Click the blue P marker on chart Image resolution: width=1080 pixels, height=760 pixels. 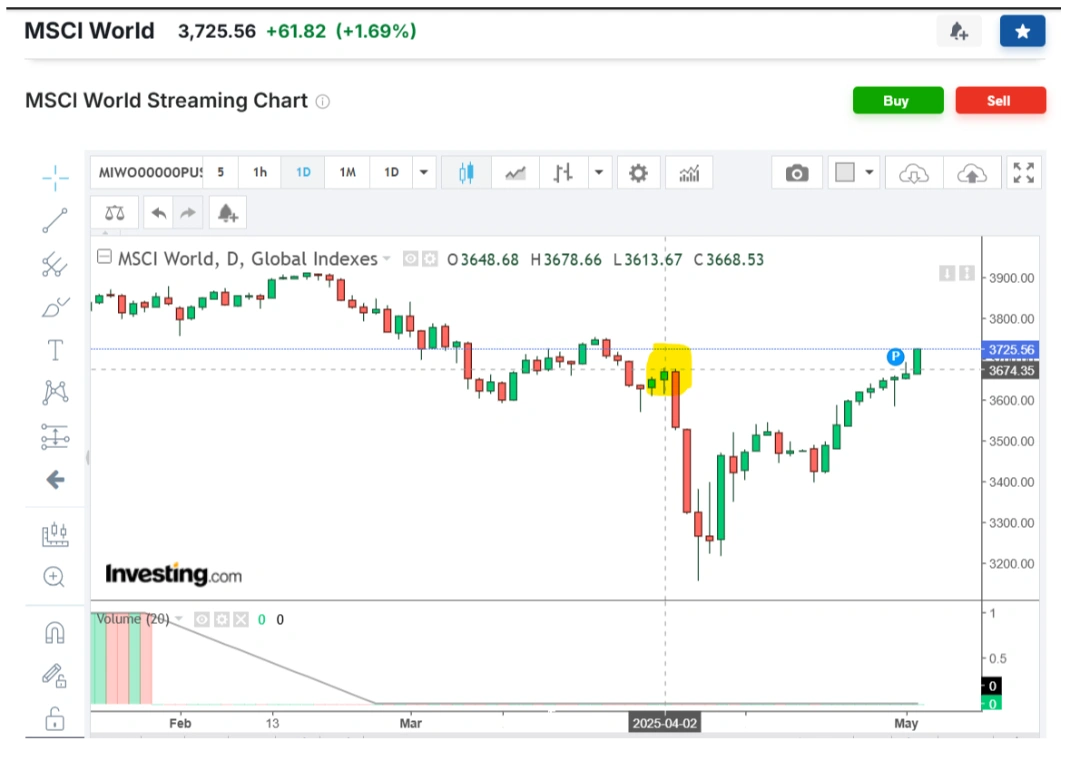point(895,357)
